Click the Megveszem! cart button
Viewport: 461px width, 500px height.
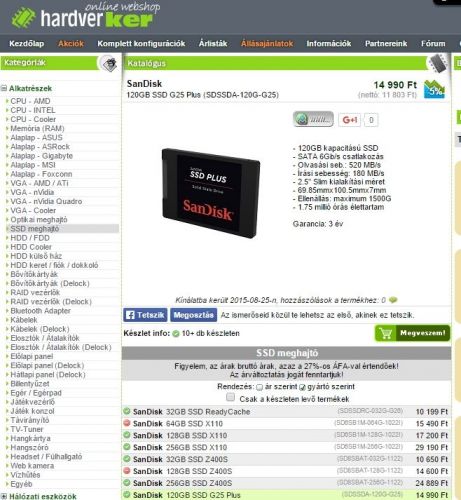(x=412, y=333)
